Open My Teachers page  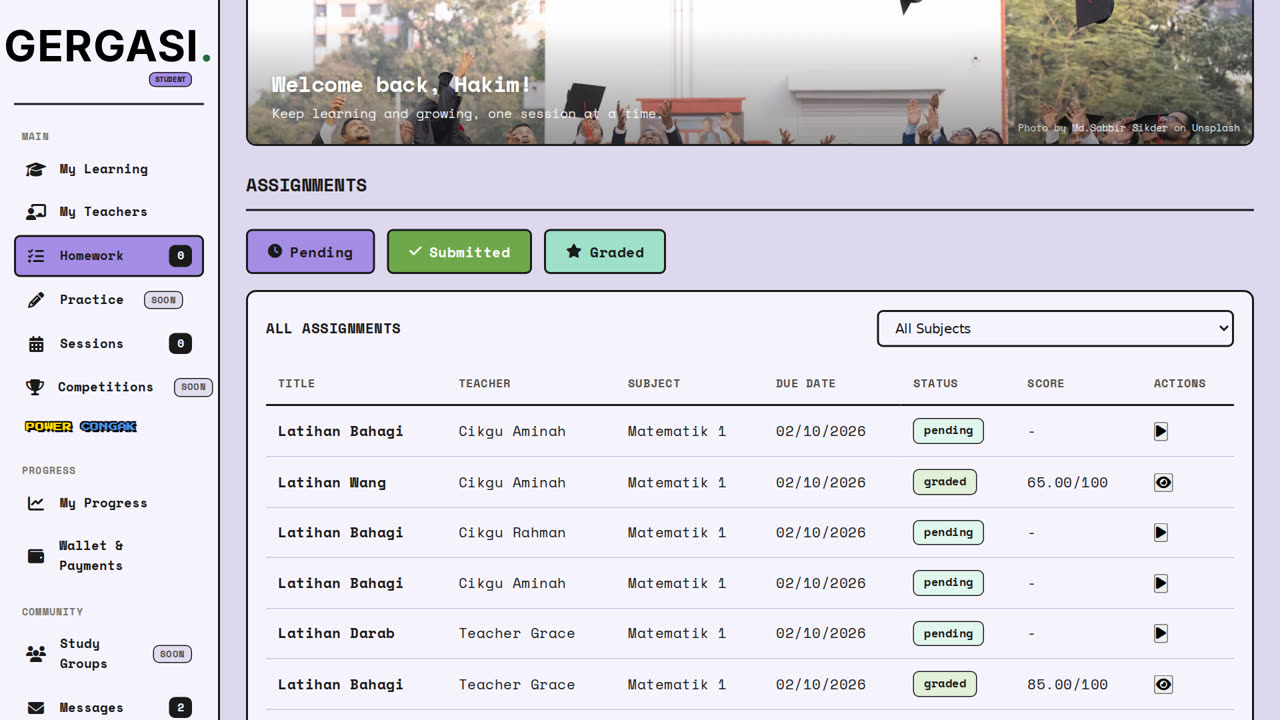pos(109,212)
